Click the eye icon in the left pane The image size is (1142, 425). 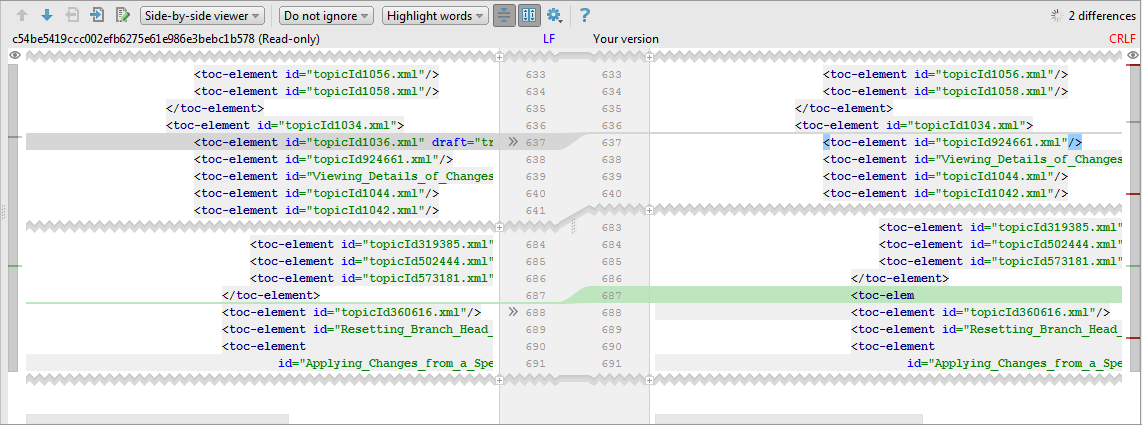[x=15, y=56]
